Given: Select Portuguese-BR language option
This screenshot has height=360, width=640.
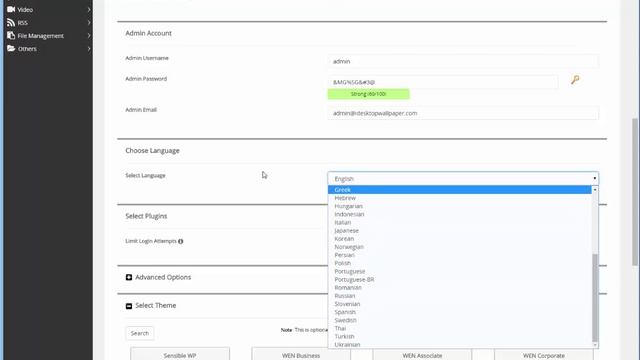Looking at the screenshot, I should (x=460, y=280).
